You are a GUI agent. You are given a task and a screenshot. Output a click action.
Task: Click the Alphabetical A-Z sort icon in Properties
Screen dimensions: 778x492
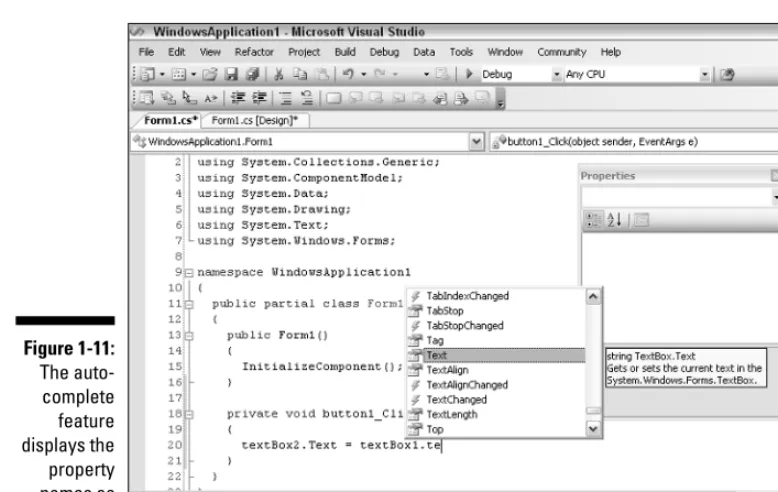(x=614, y=220)
